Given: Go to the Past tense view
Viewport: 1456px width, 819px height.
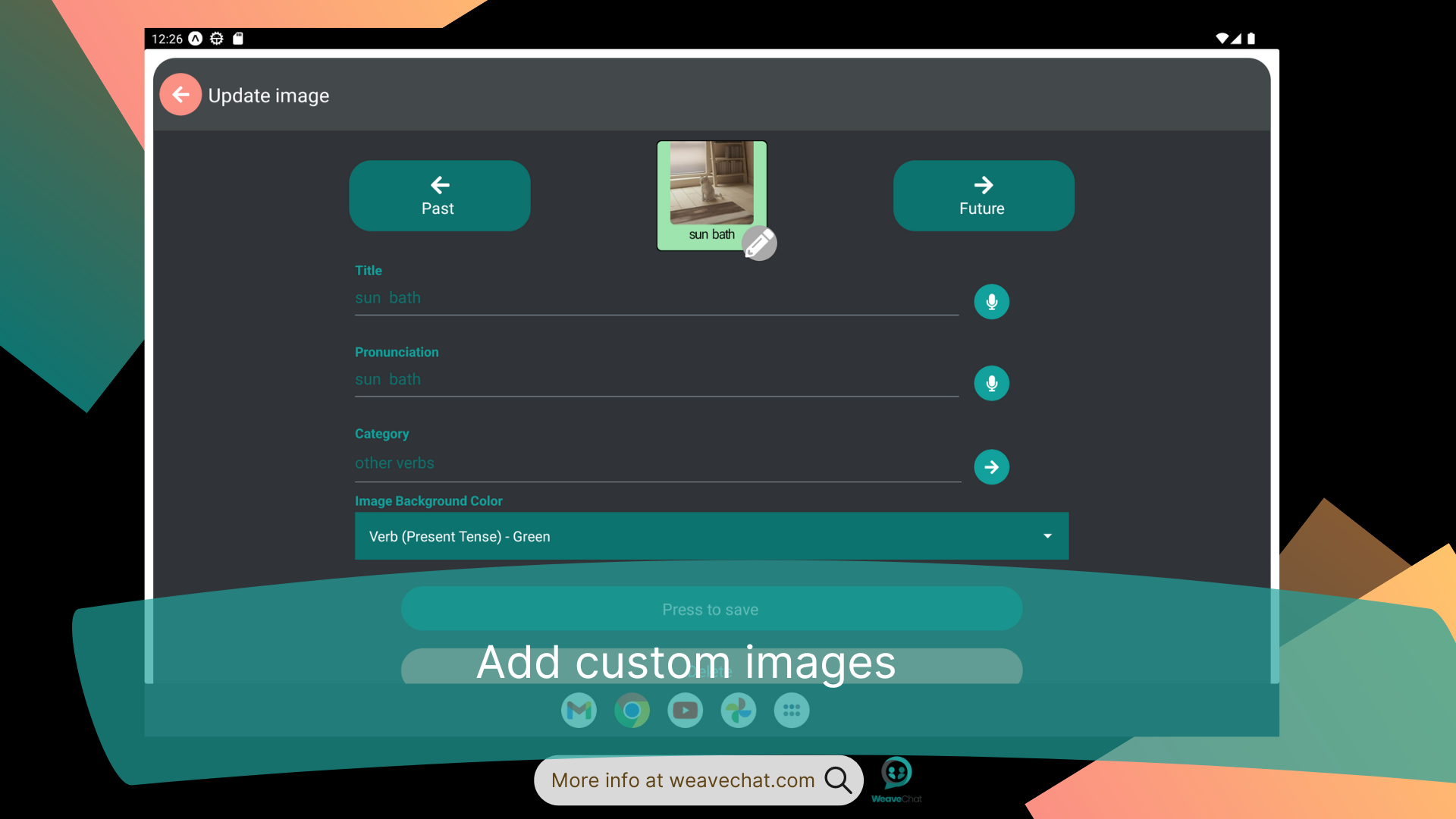Looking at the screenshot, I should [439, 196].
